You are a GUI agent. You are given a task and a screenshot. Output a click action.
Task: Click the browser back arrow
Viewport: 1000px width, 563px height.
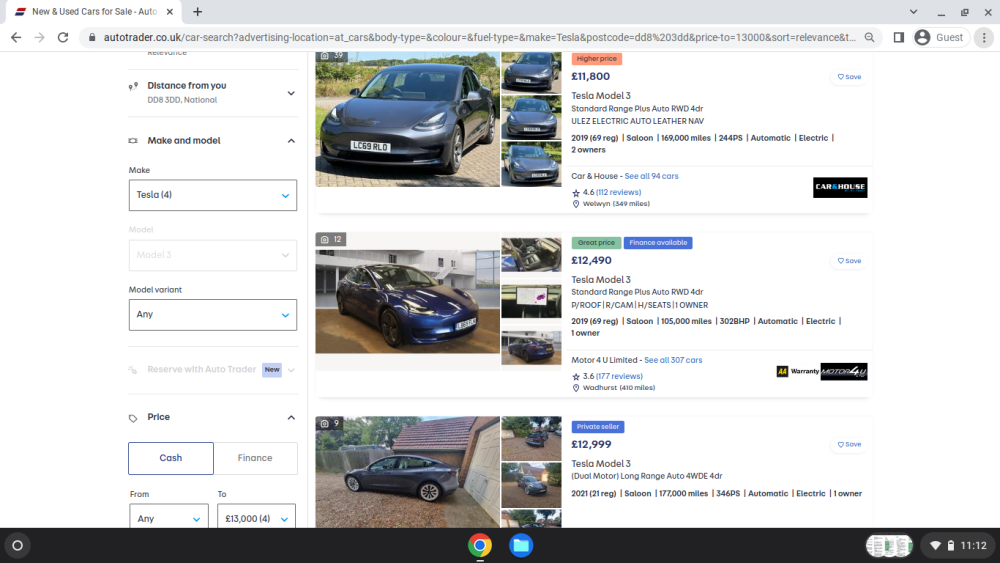[16, 38]
